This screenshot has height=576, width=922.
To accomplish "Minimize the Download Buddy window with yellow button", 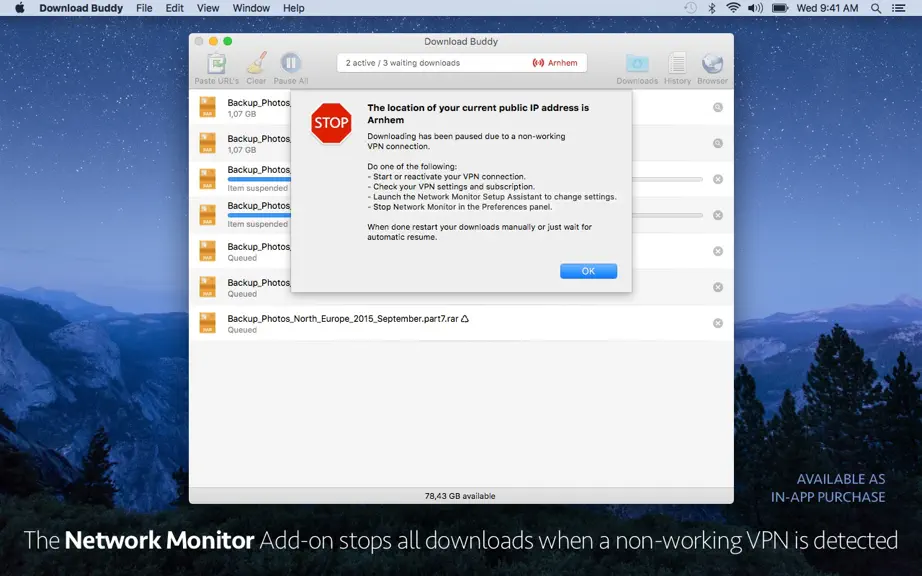I will (x=213, y=41).
